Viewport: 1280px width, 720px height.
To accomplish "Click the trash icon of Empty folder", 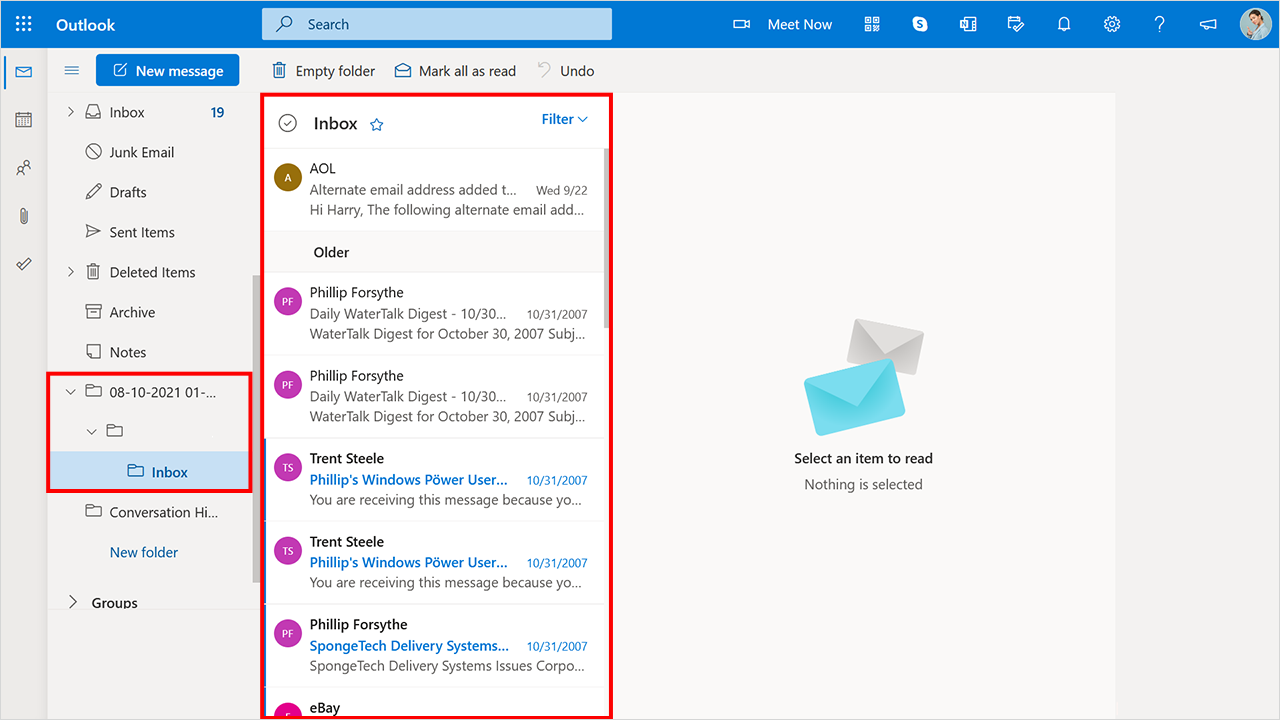I will (x=280, y=70).
